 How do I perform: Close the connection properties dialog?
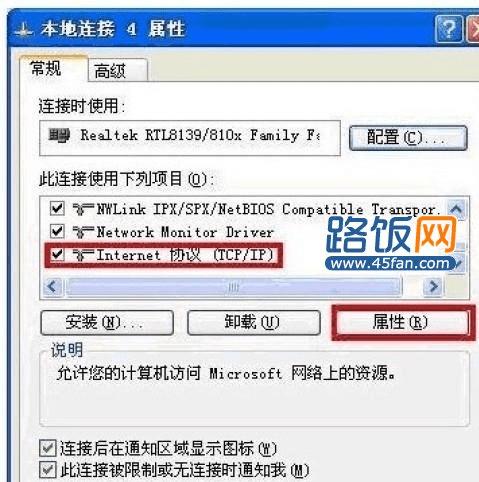[474, 29]
